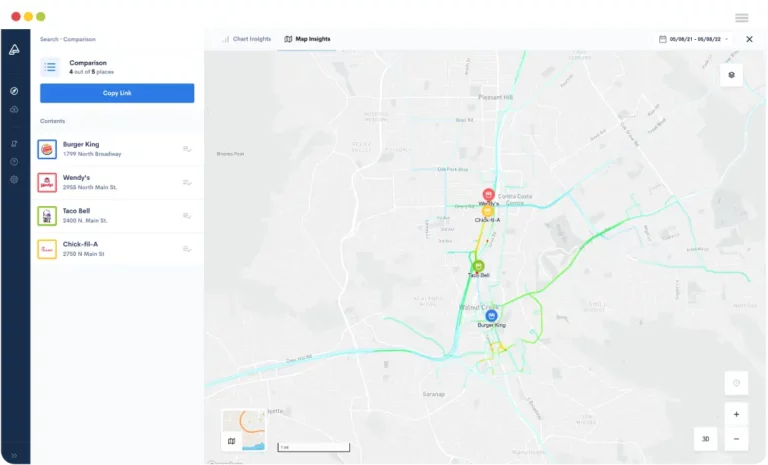Click the yellow Chick-fil-A map marker
The image size is (768, 465).
tap(488, 211)
